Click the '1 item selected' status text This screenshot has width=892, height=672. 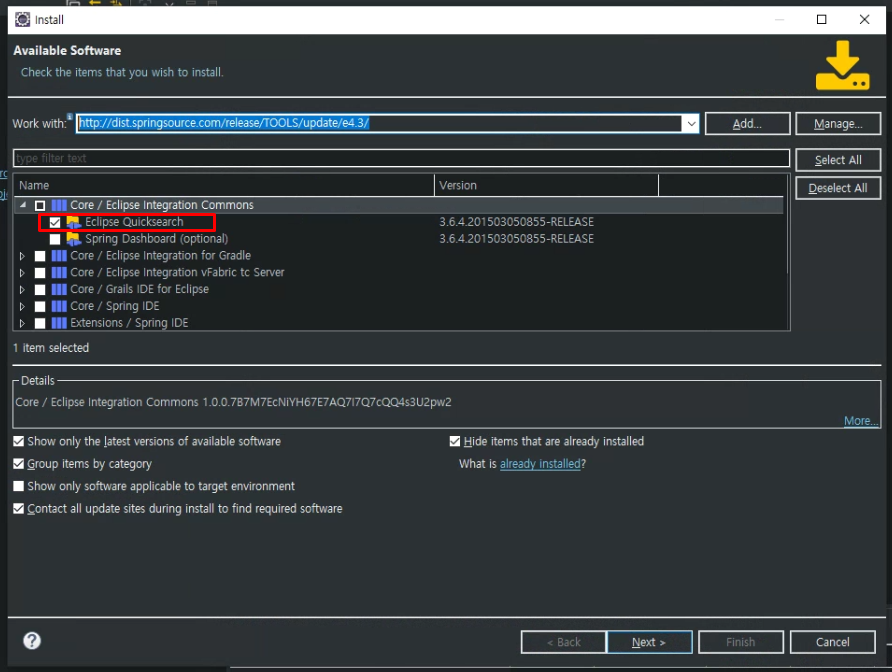(x=51, y=348)
